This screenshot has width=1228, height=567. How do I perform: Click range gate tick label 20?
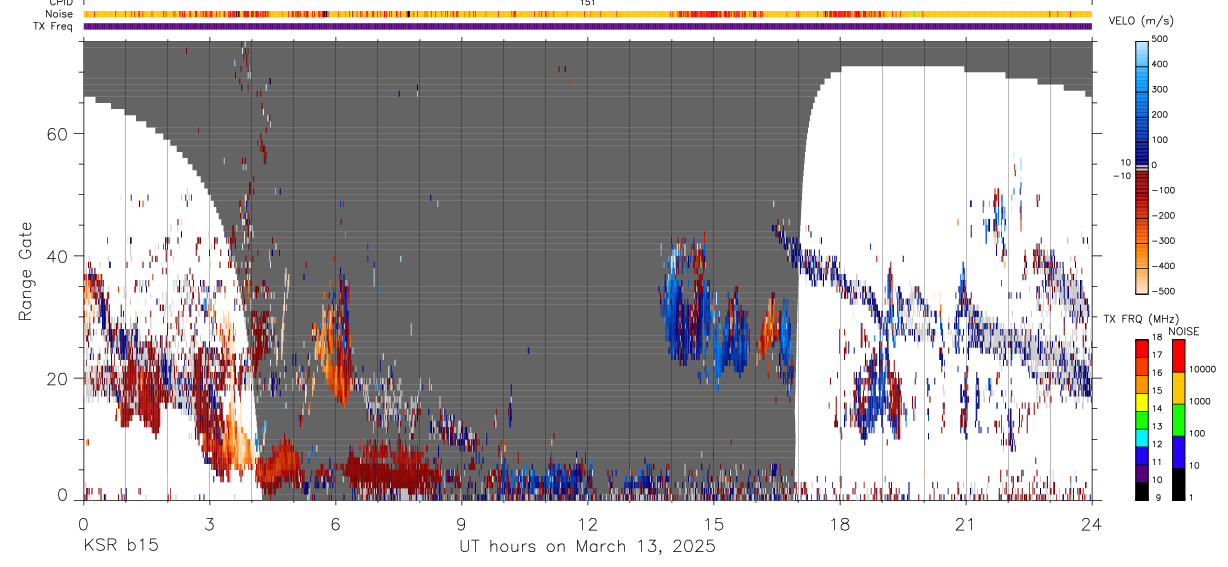click(x=57, y=378)
